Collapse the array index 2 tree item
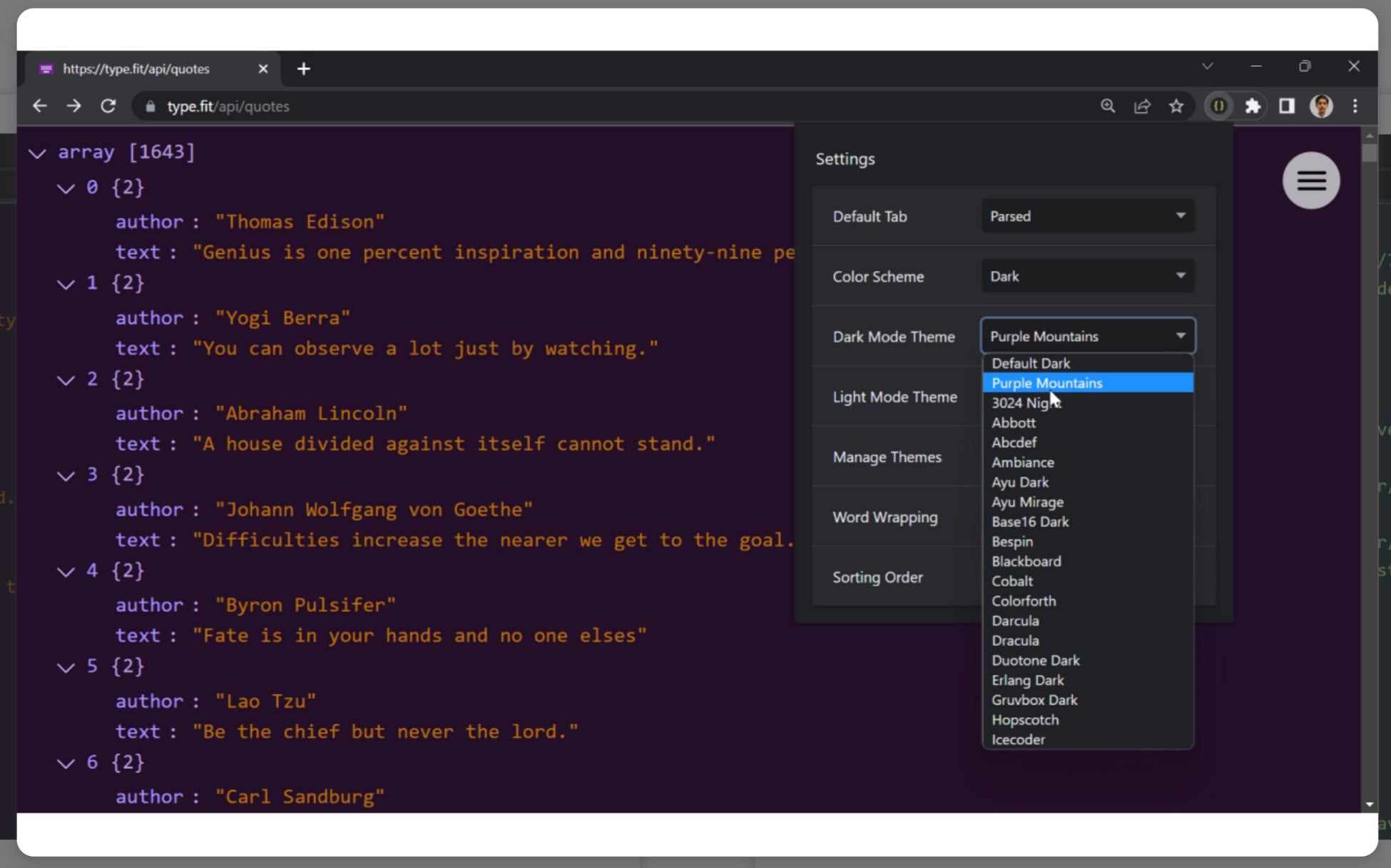 pos(65,378)
